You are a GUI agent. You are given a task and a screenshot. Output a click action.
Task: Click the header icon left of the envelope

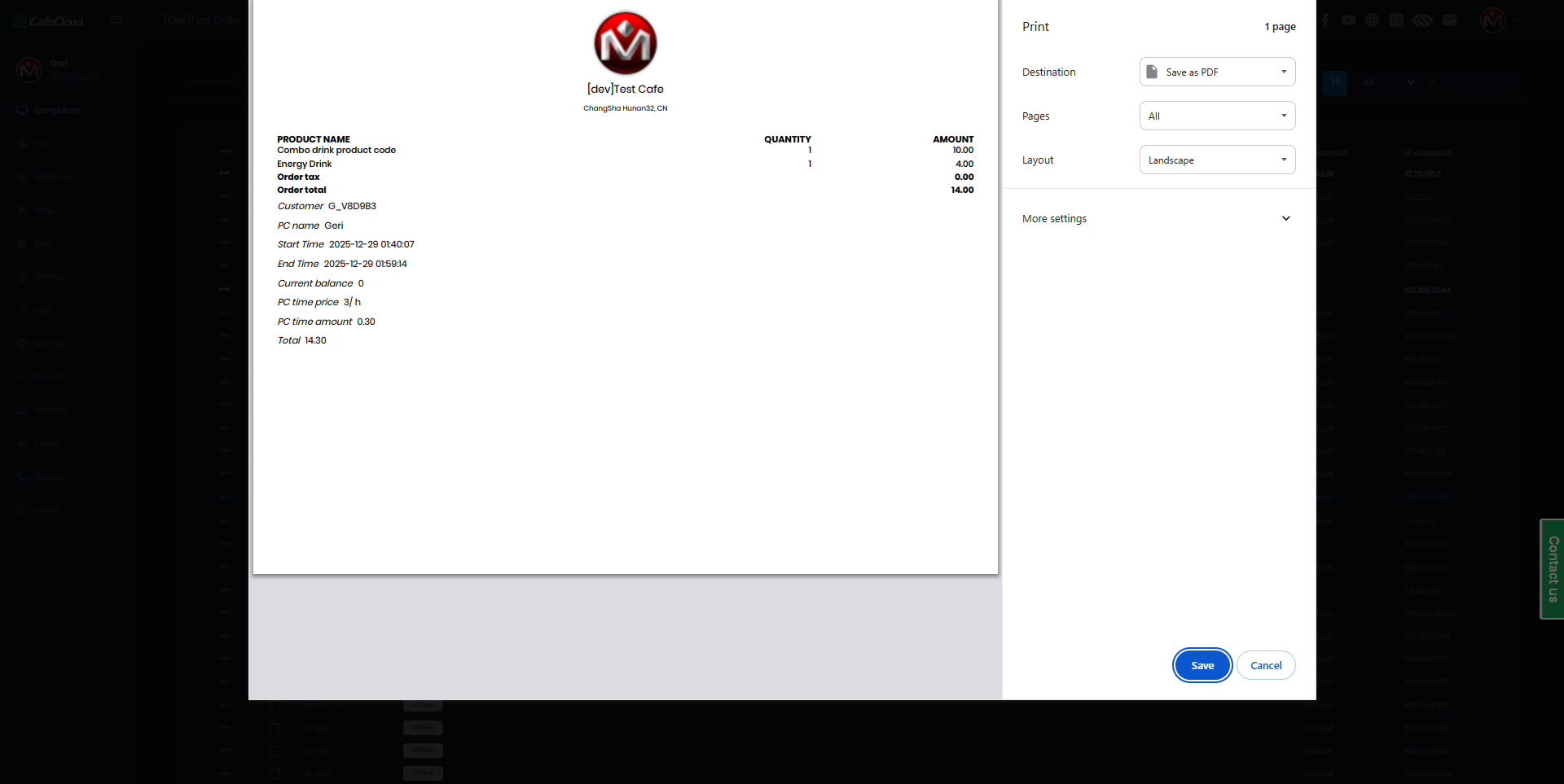[x=1422, y=20]
